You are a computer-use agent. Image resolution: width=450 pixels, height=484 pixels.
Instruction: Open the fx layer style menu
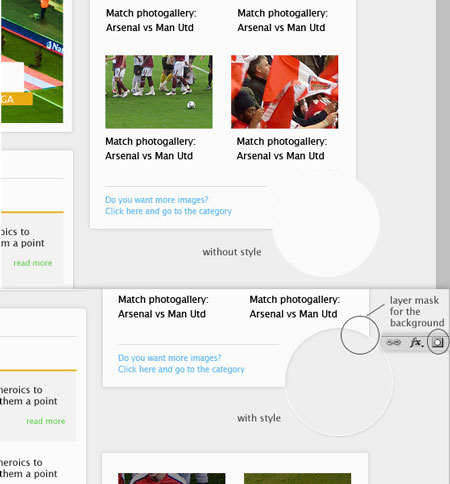coord(416,342)
